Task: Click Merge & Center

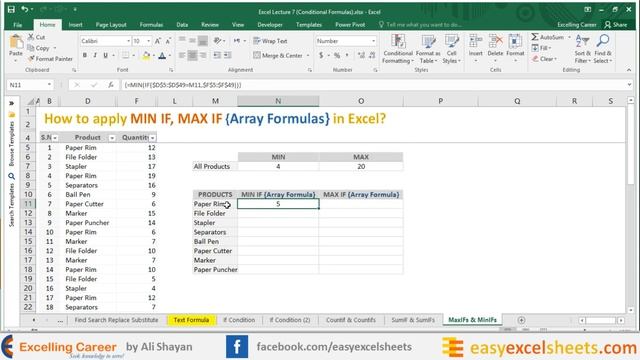Action: (278, 55)
